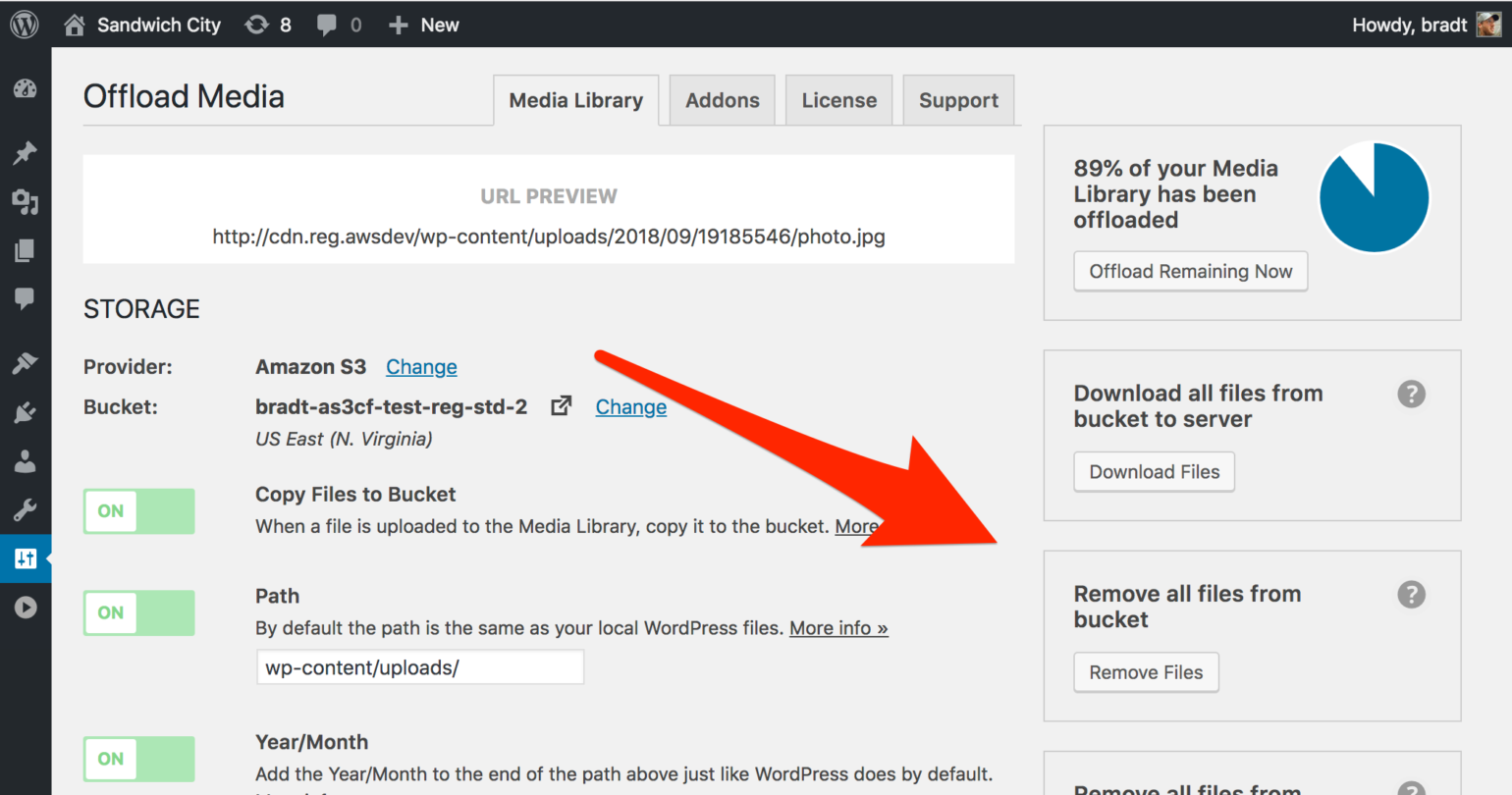Click the Offload Remaining Now button
1512x795 pixels.
[x=1190, y=272]
